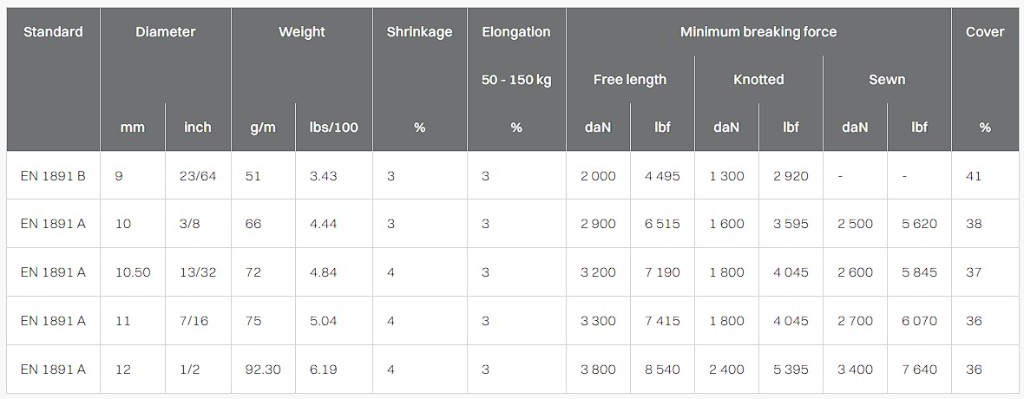Click the Weight column header
Screen dimensions: 1024x399
(x=302, y=32)
